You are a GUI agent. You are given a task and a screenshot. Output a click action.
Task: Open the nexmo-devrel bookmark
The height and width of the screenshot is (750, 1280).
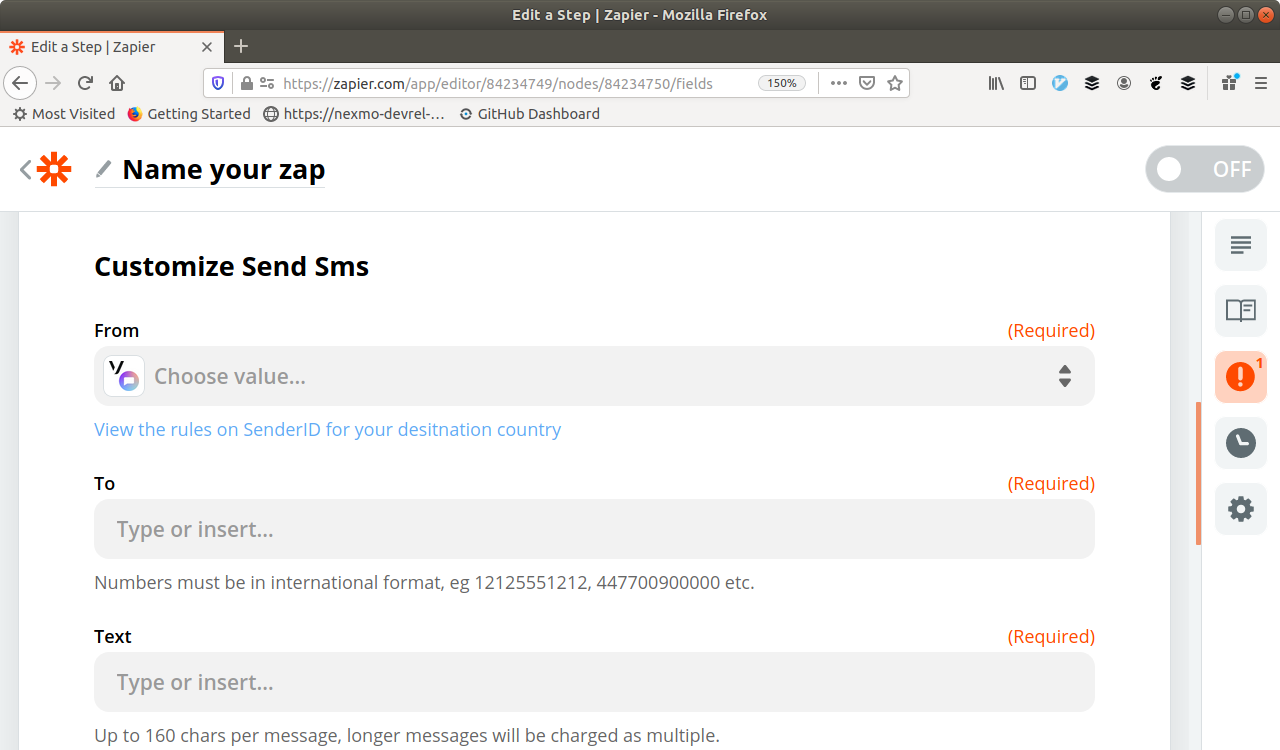pos(354,114)
